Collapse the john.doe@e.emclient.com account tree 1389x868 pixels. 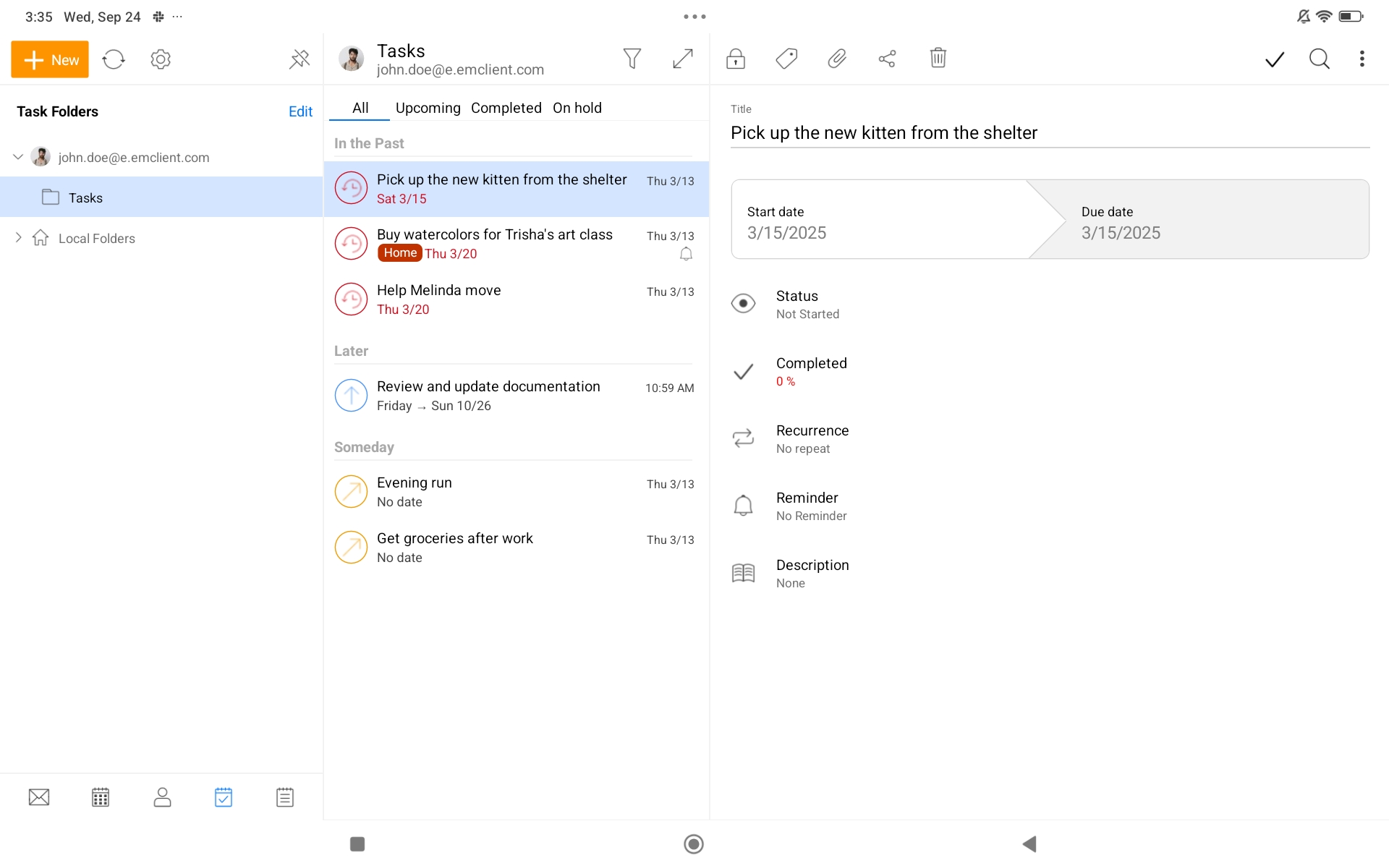click(18, 157)
